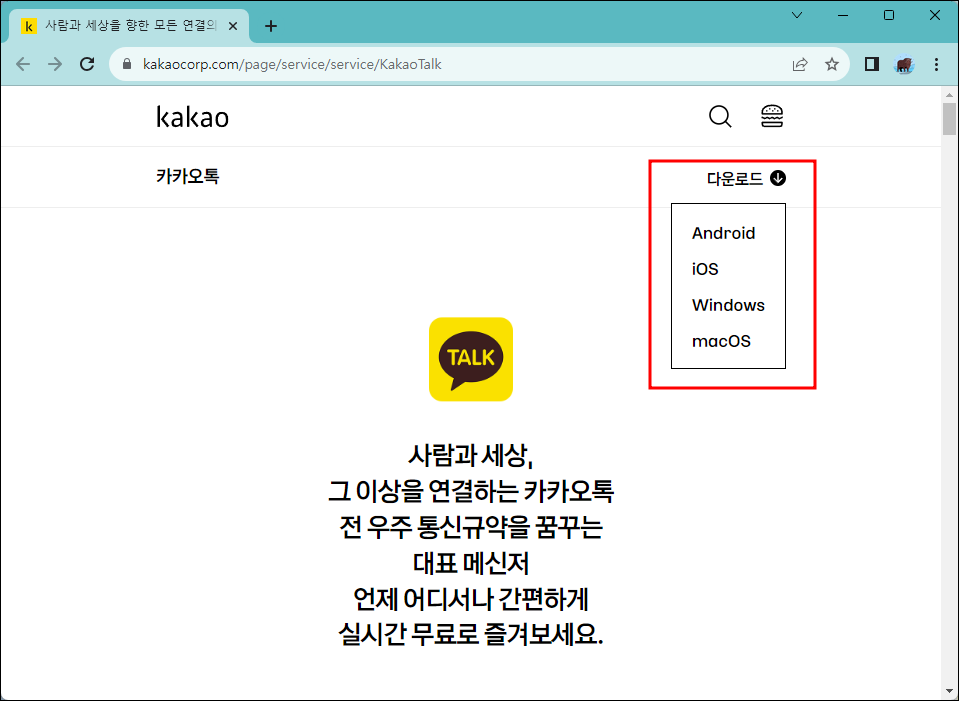The width and height of the screenshot is (959, 701).
Task: Click Reload to refresh the page
Action: coord(86,63)
